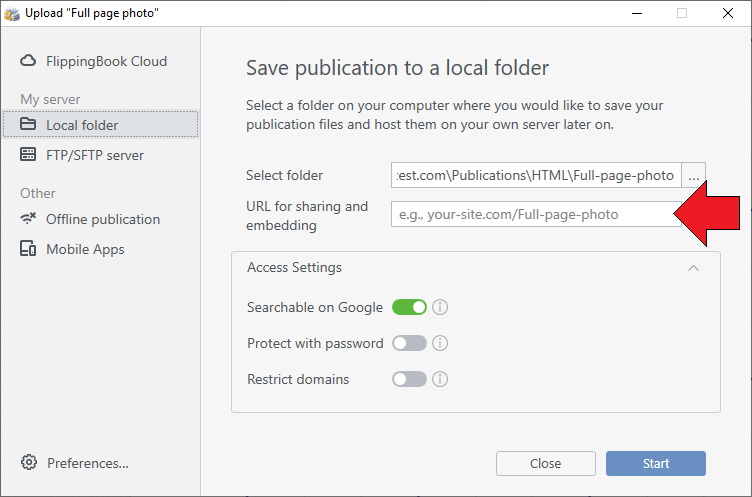Browse for folder with the ellipsis button

(693, 176)
